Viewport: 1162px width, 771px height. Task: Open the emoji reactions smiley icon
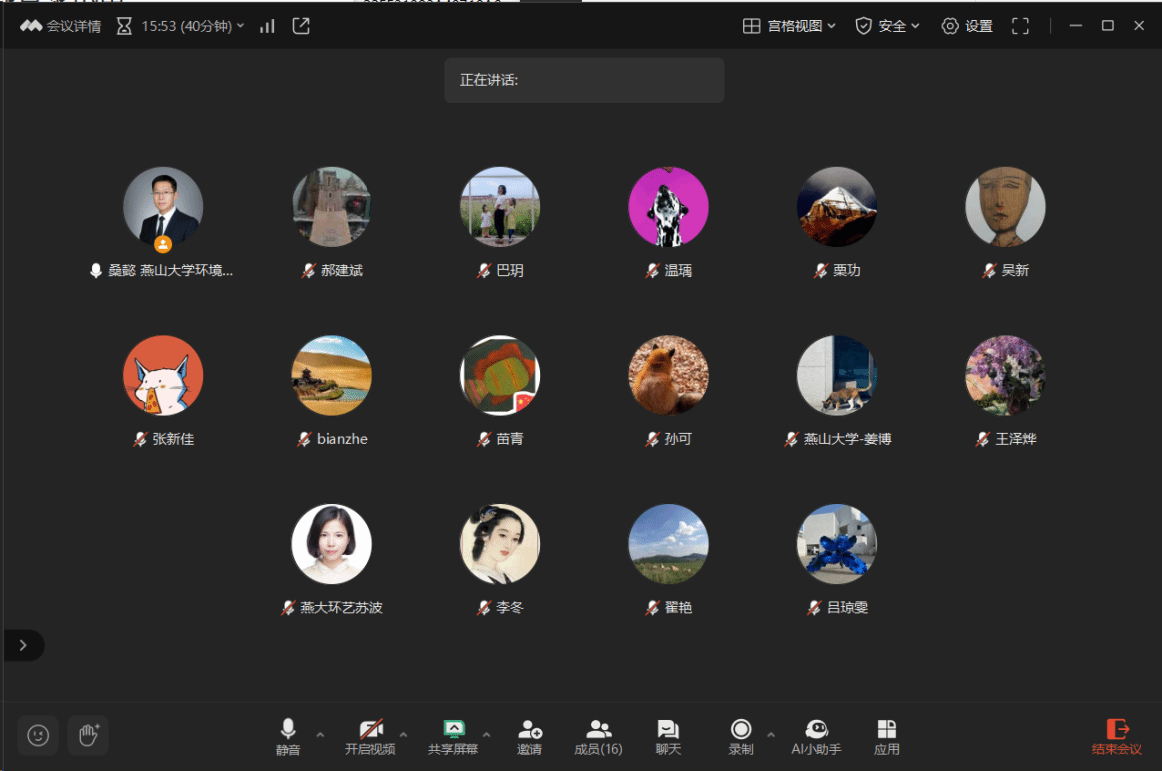pyautogui.click(x=38, y=735)
